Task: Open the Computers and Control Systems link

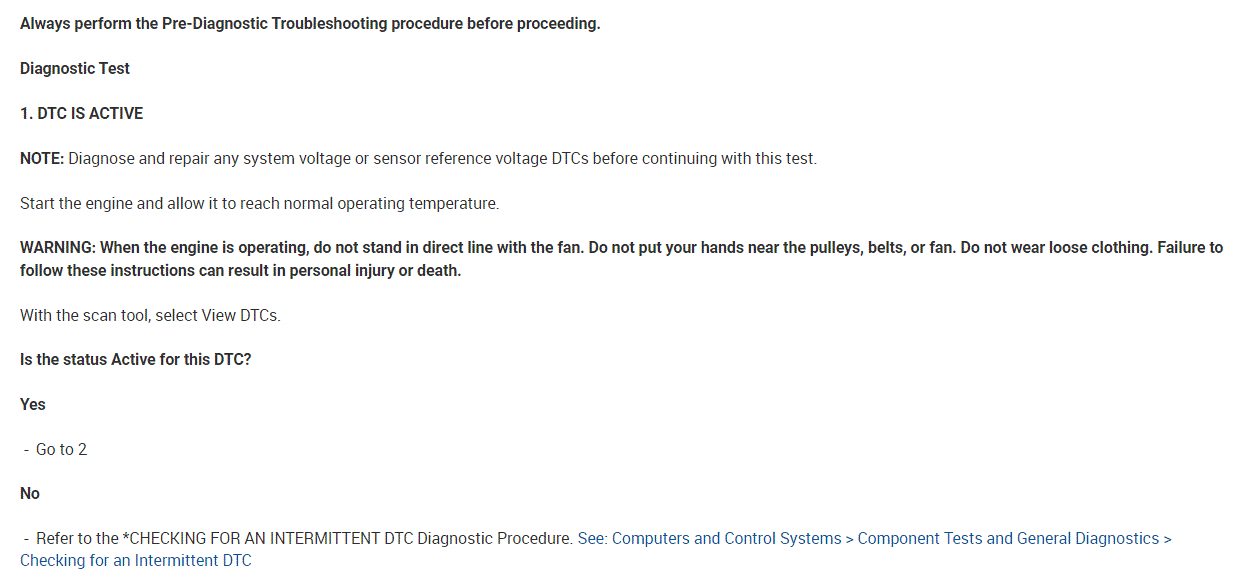Action: tap(726, 538)
